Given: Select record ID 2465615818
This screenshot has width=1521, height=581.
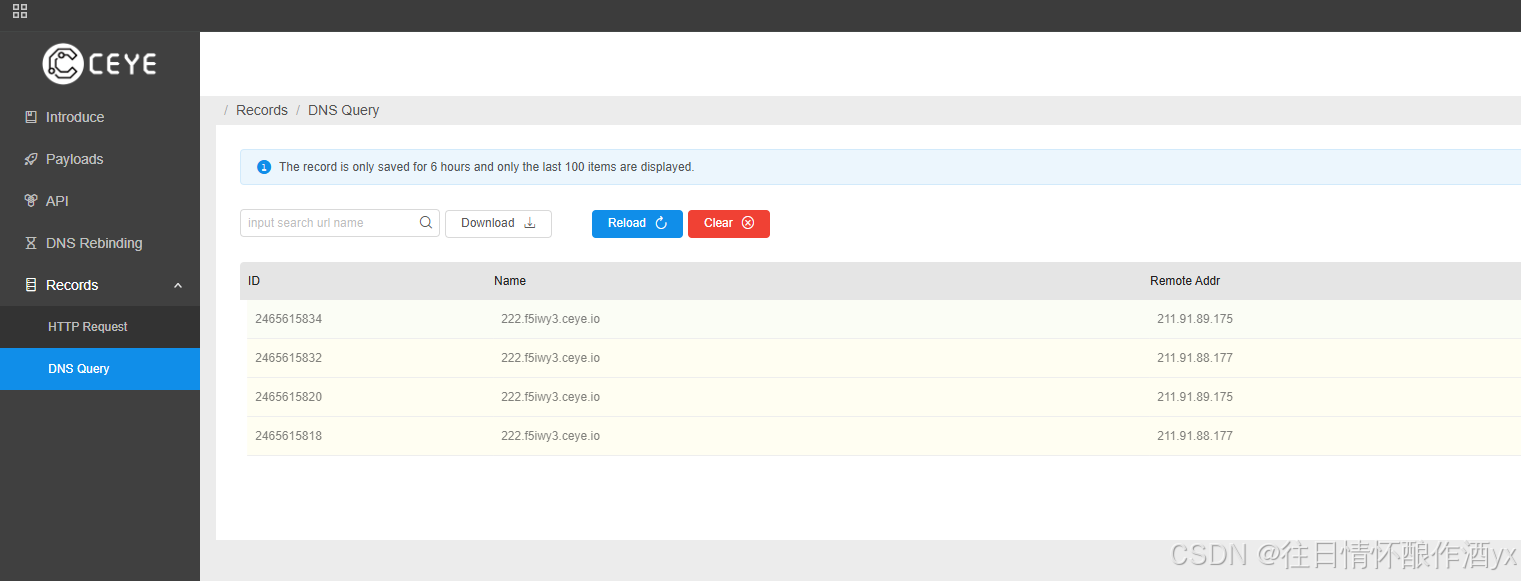Looking at the screenshot, I should 289,436.
